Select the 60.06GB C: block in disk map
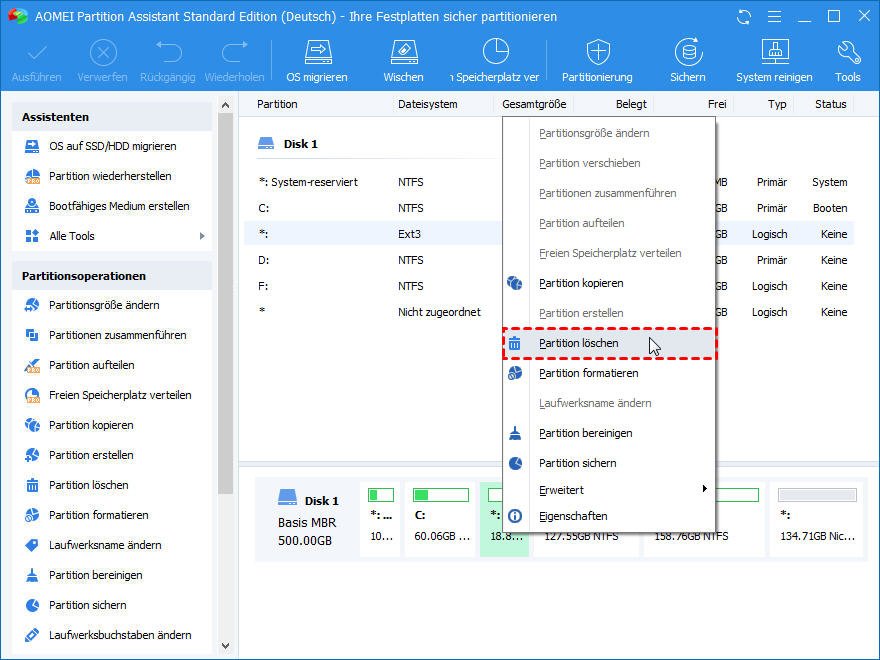Viewport: 880px width, 660px height. pos(441,519)
